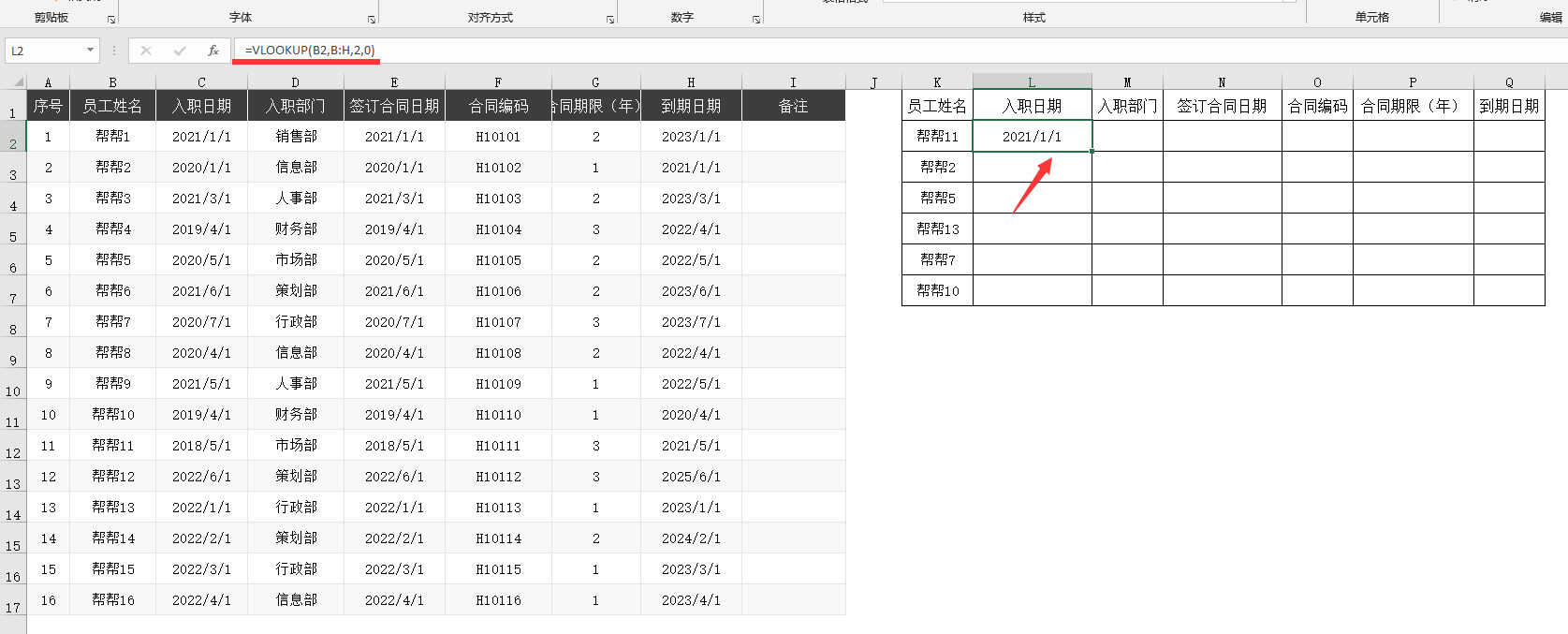The height and width of the screenshot is (634, 1568).
Task: Click the 员工姓名 header cell in column B
Action: pyautogui.click(x=112, y=106)
